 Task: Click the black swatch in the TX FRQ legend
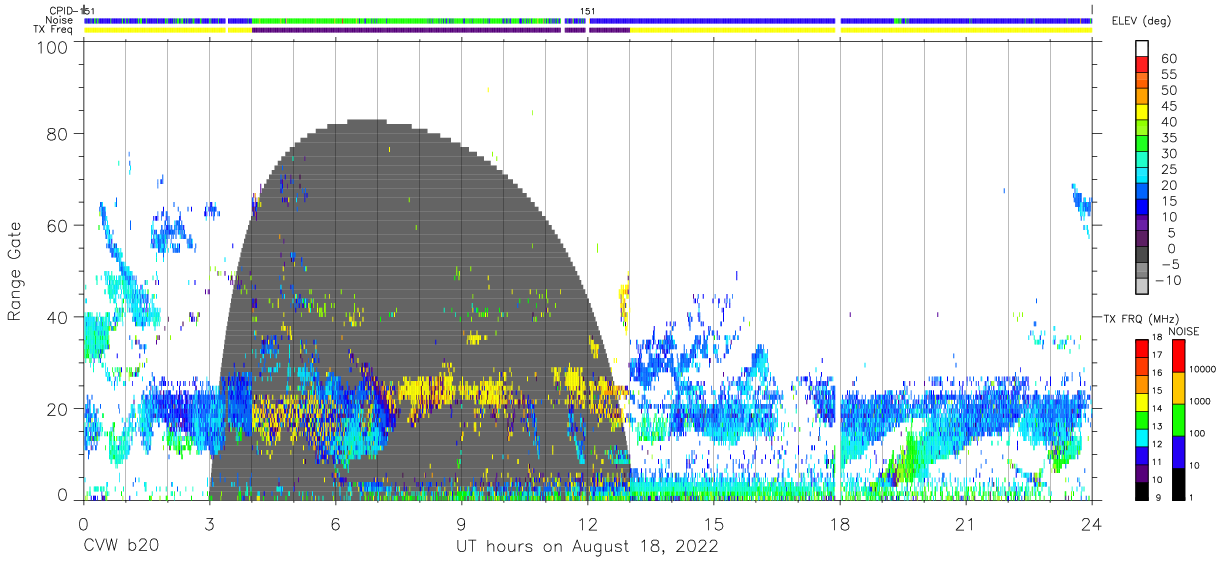(x=1141, y=490)
